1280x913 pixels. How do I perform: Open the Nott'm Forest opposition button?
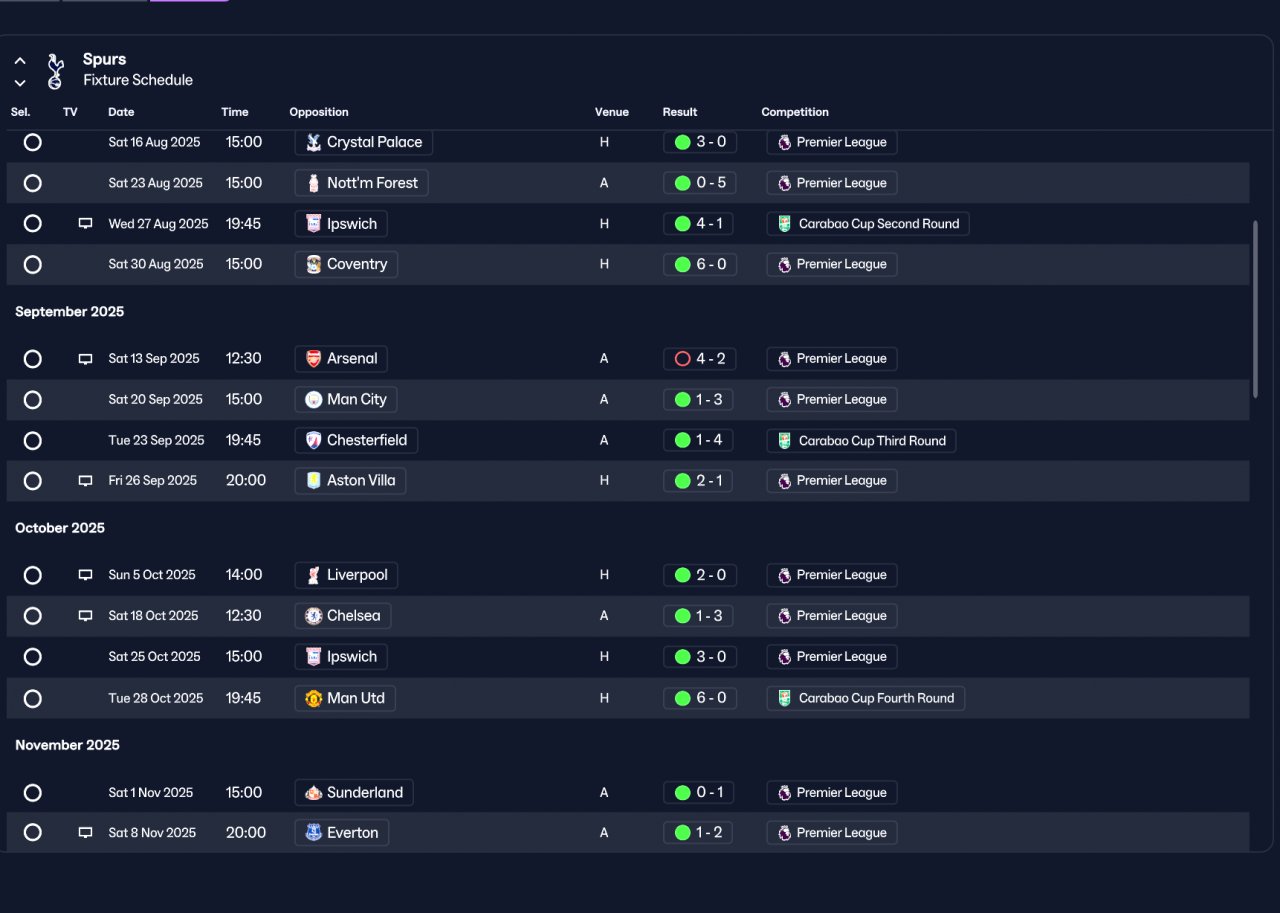(362, 183)
